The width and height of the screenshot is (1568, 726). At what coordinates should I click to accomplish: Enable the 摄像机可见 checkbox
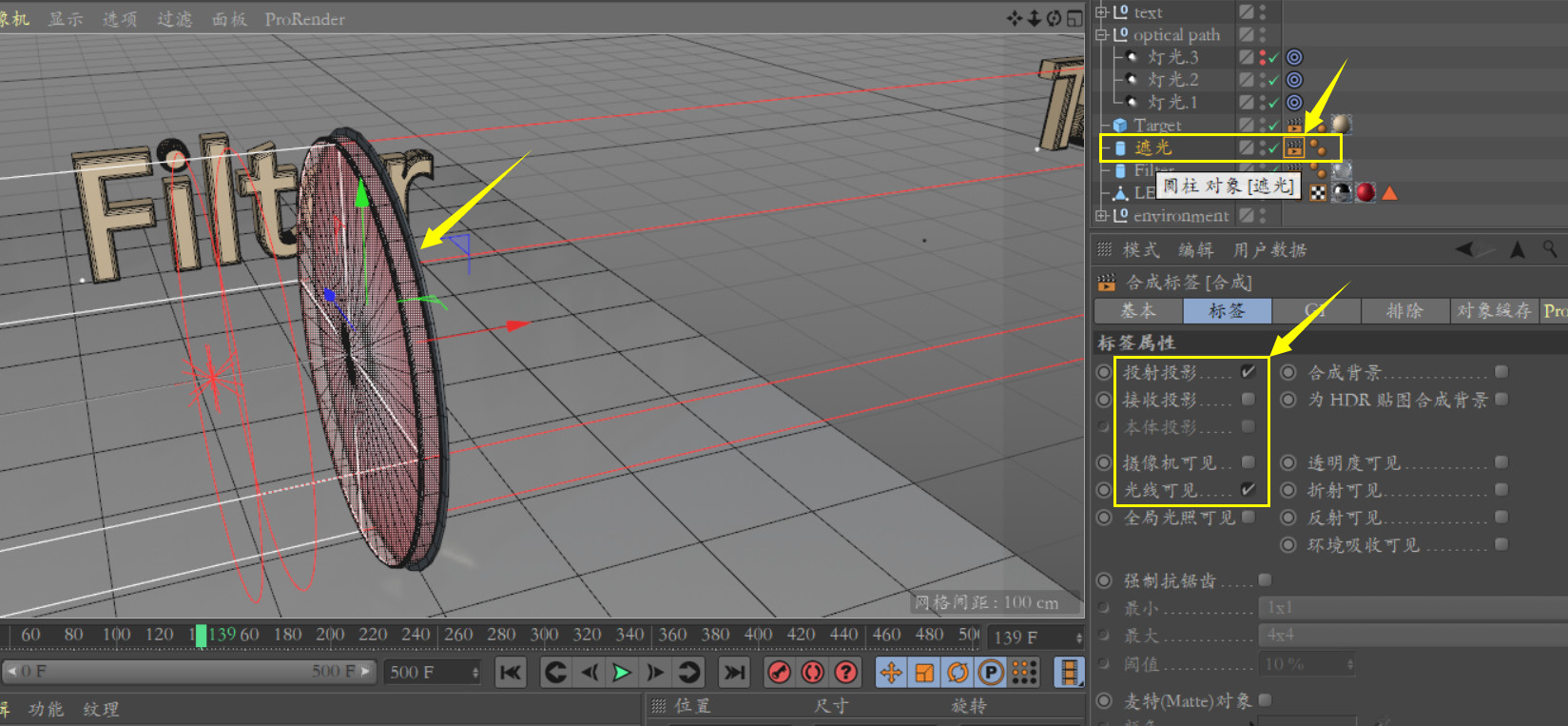click(x=1249, y=462)
